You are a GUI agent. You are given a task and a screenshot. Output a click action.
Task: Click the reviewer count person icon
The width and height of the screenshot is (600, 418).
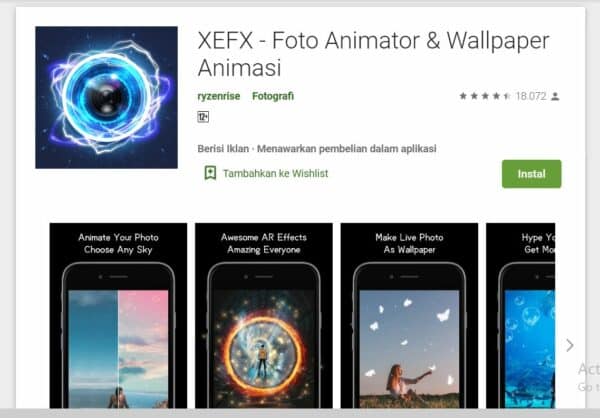click(x=555, y=96)
